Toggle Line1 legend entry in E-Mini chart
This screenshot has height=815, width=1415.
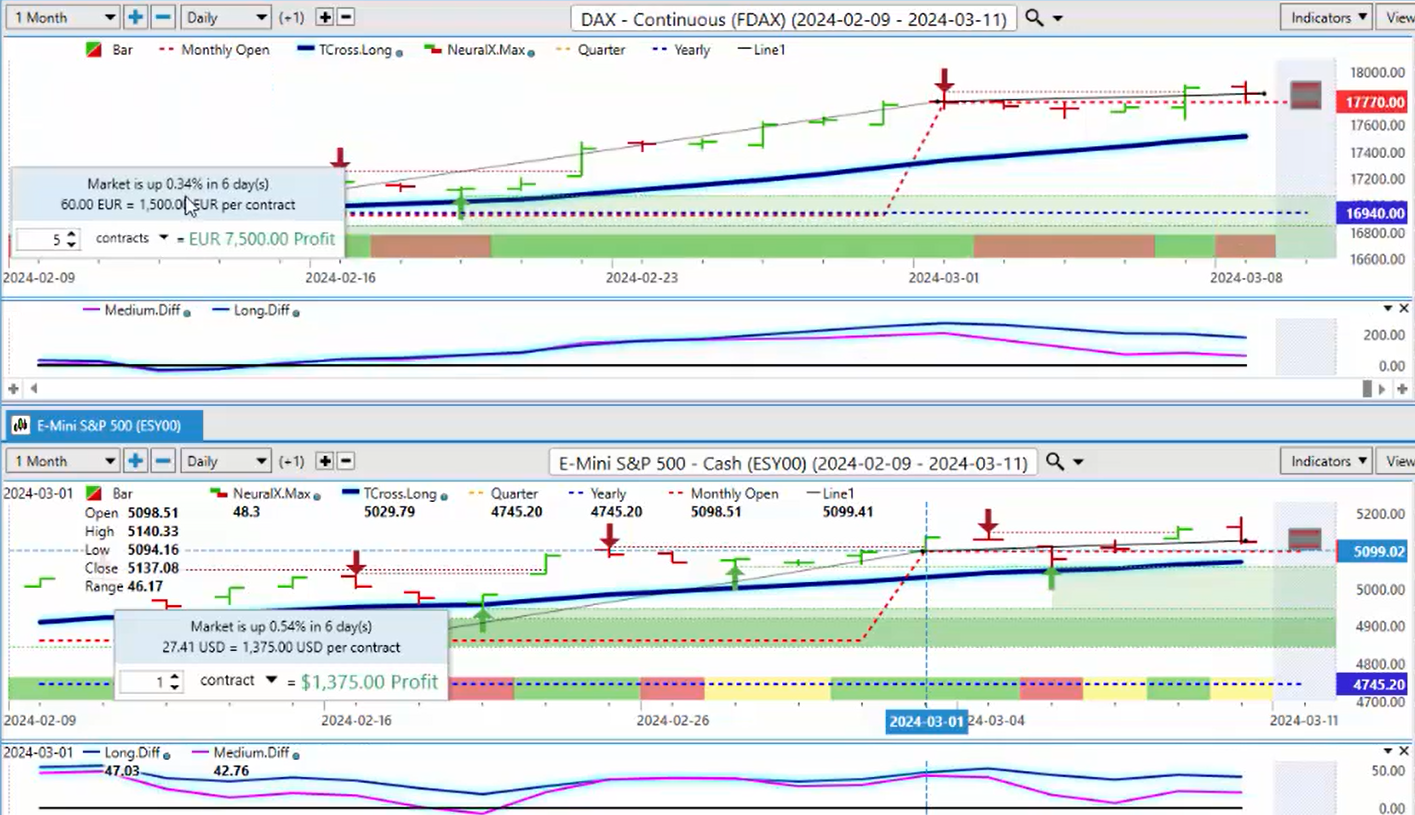point(830,494)
